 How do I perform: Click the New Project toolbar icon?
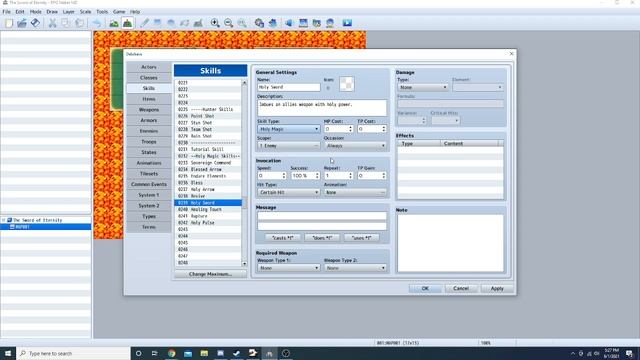click(x=9, y=23)
